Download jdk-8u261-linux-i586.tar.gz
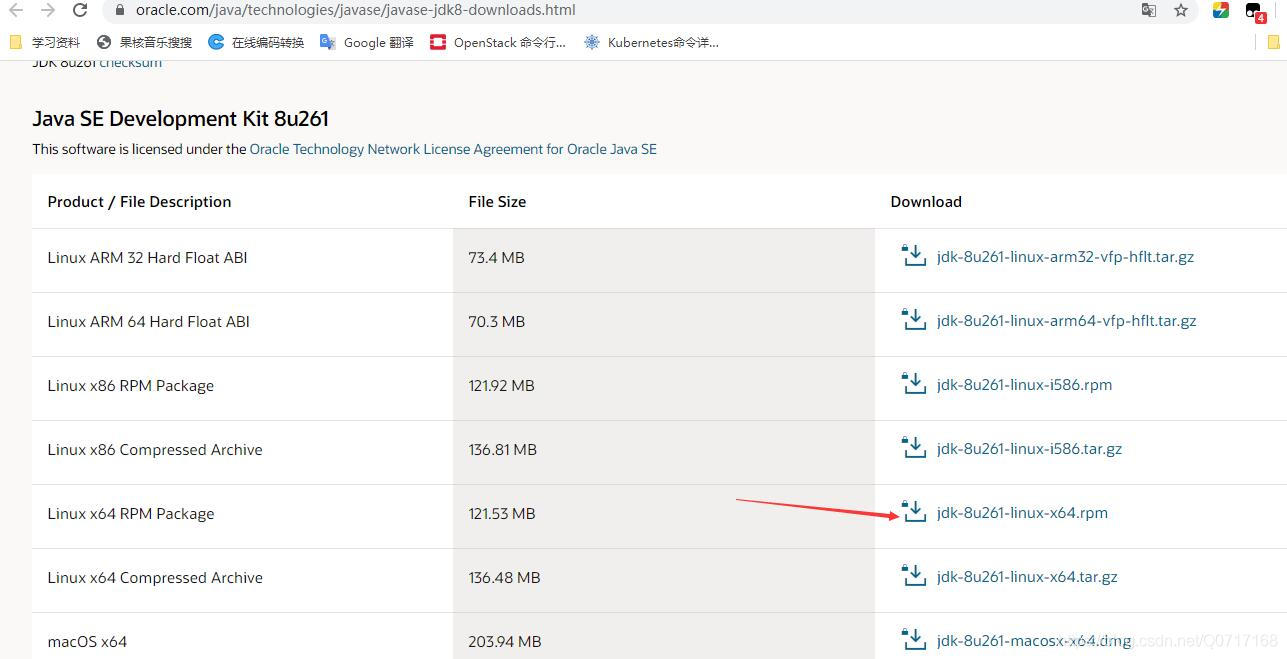 tap(1029, 449)
